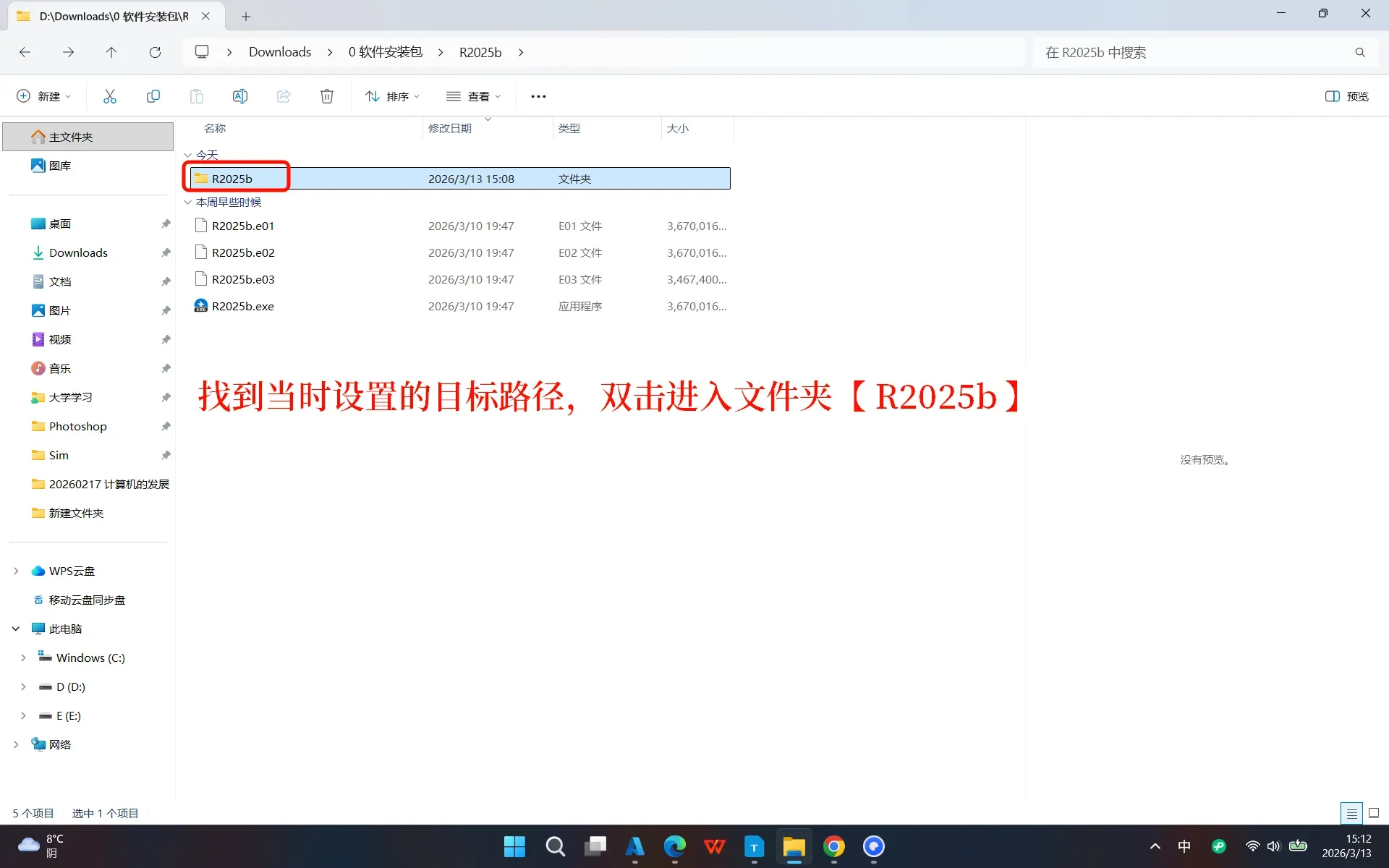Click the Delete trash can icon
This screenshot has height=868, width=1389.
327,96
